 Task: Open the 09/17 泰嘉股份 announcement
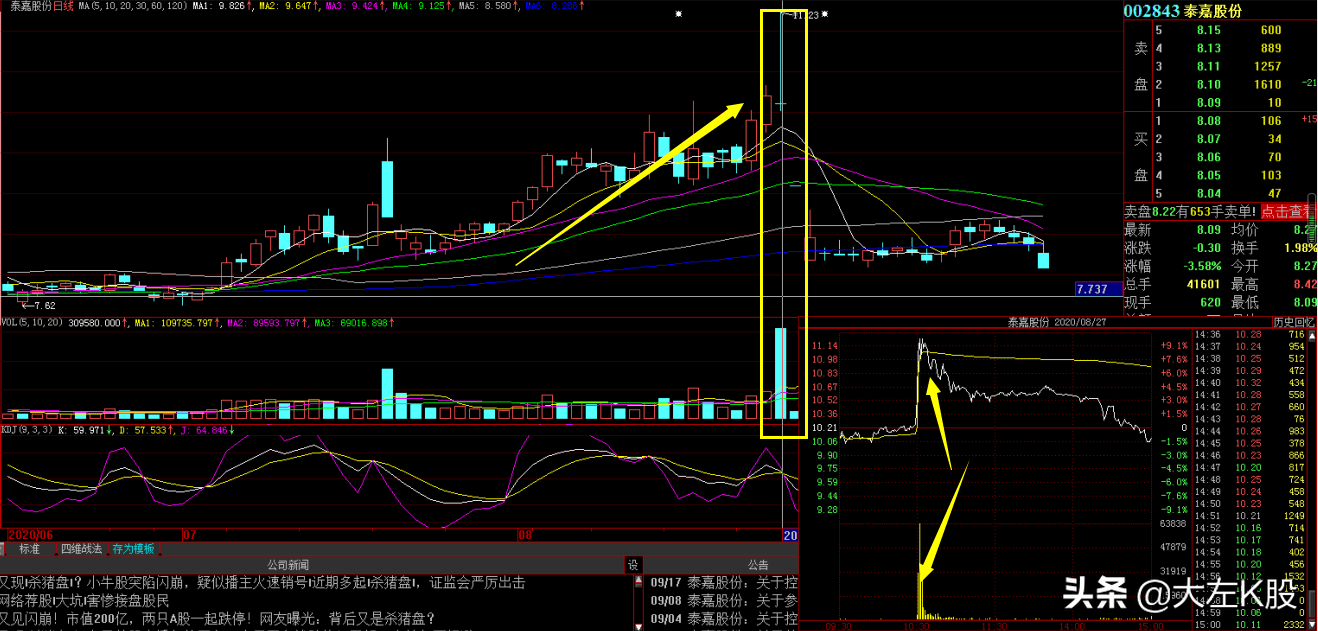tap(724, 583)
